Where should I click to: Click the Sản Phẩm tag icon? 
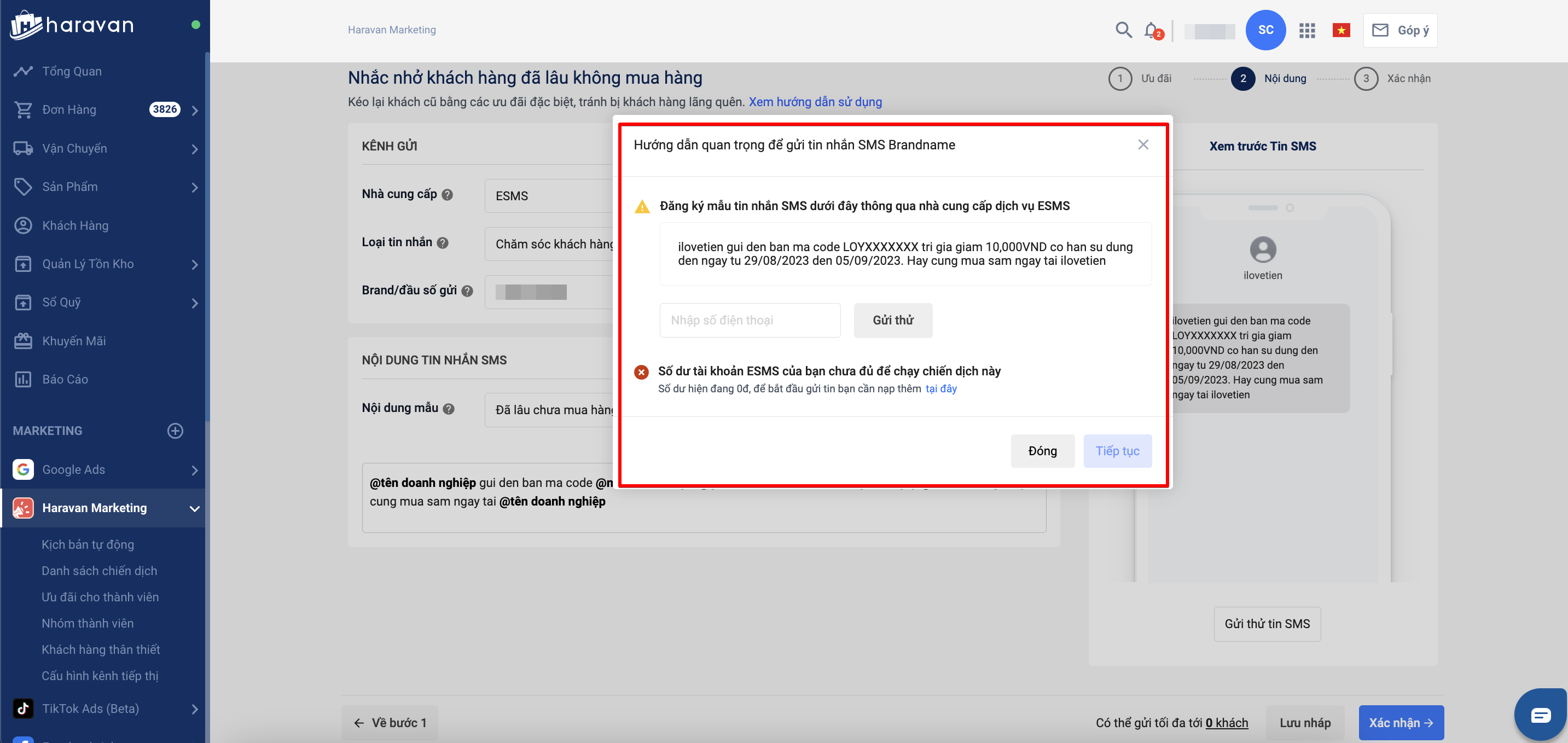[x=23, y=187]
